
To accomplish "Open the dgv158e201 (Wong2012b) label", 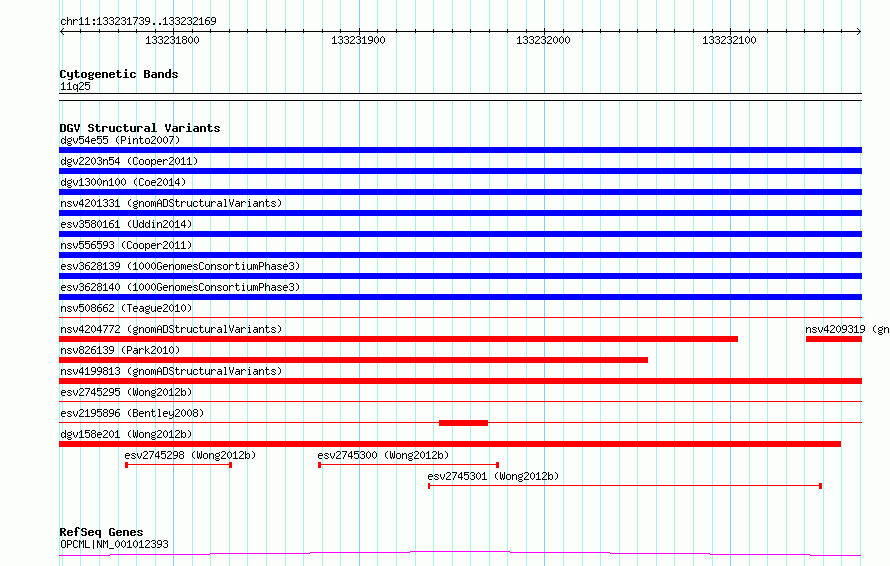I will (126, 434).
